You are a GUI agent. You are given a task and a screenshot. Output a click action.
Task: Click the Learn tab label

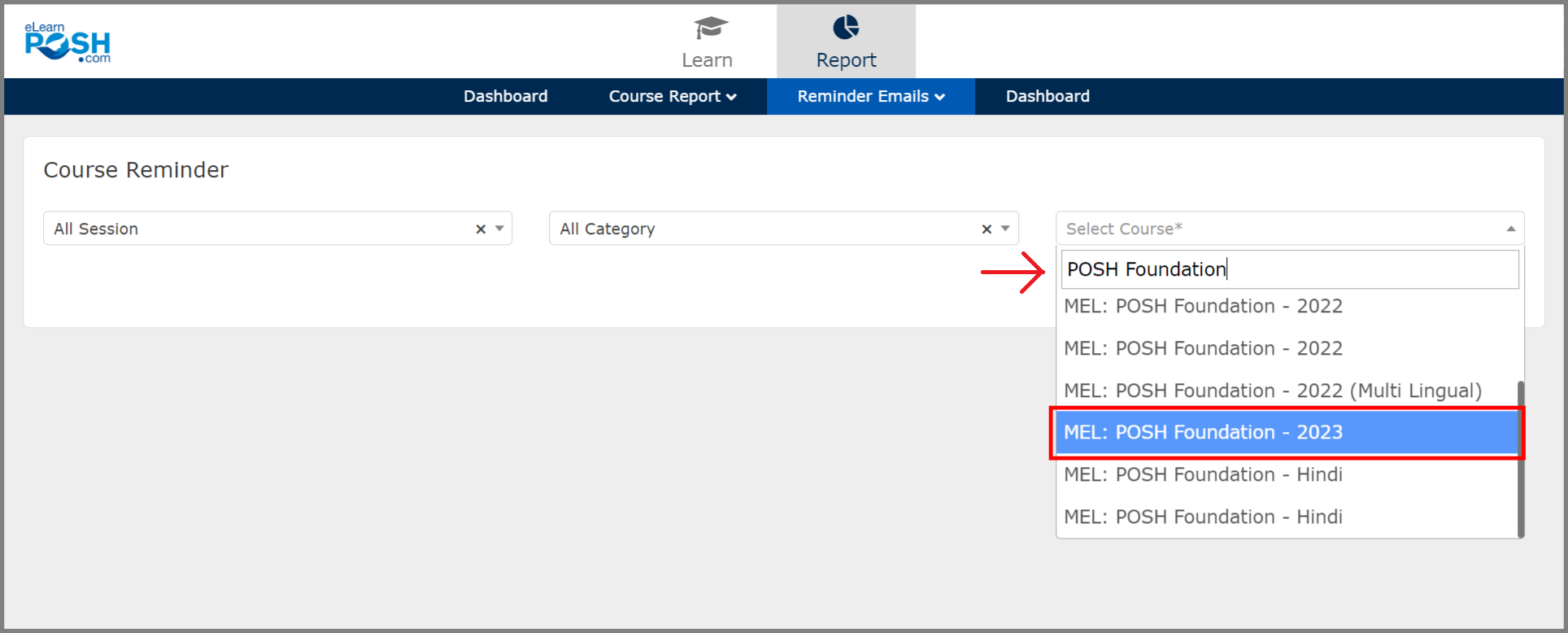coord(707,60)
